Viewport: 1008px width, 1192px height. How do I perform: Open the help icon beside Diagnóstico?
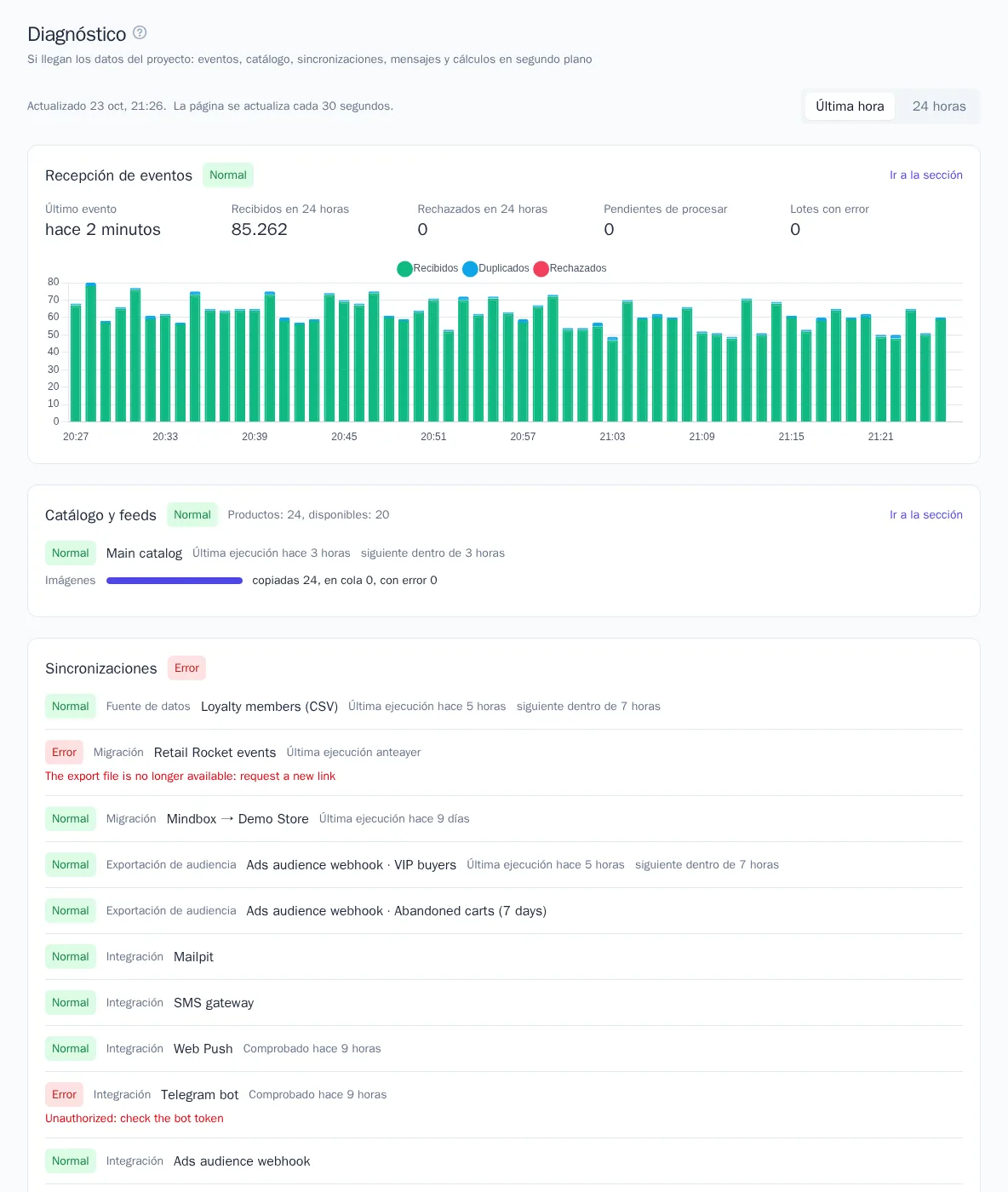[140, 32]
